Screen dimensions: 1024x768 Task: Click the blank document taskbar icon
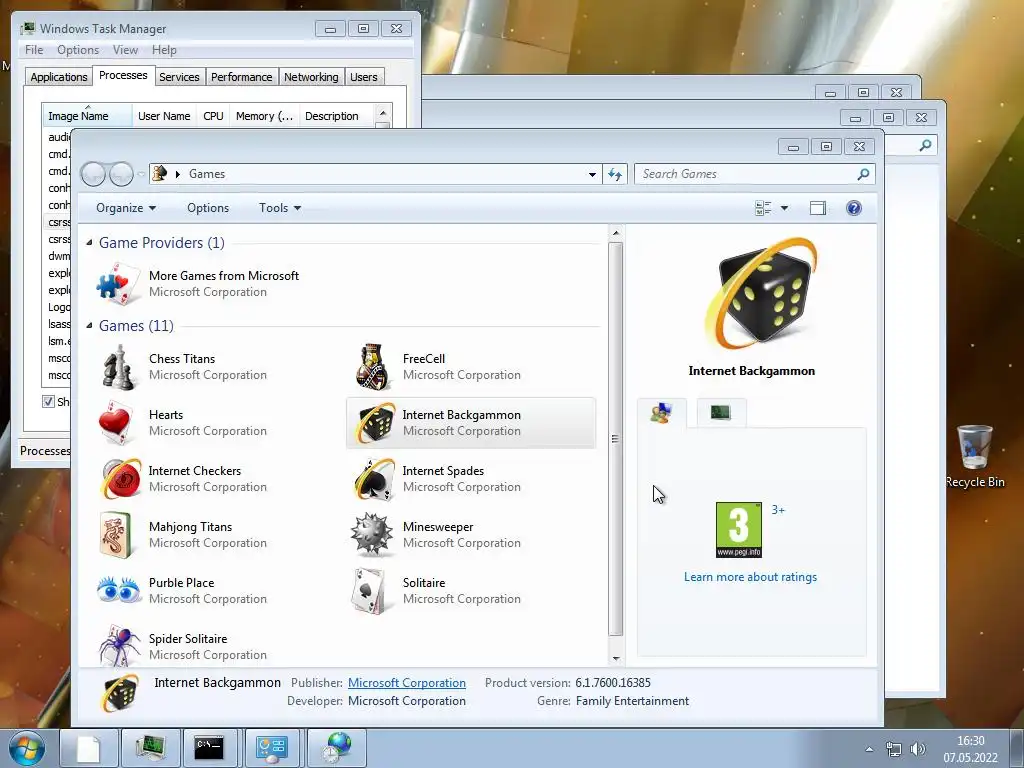(88, 748)
